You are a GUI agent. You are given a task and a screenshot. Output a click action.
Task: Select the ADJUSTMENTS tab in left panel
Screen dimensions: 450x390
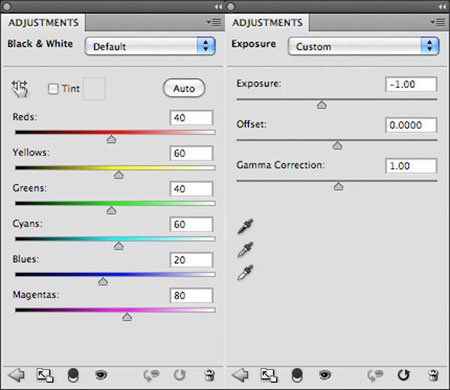coord(43,23)
